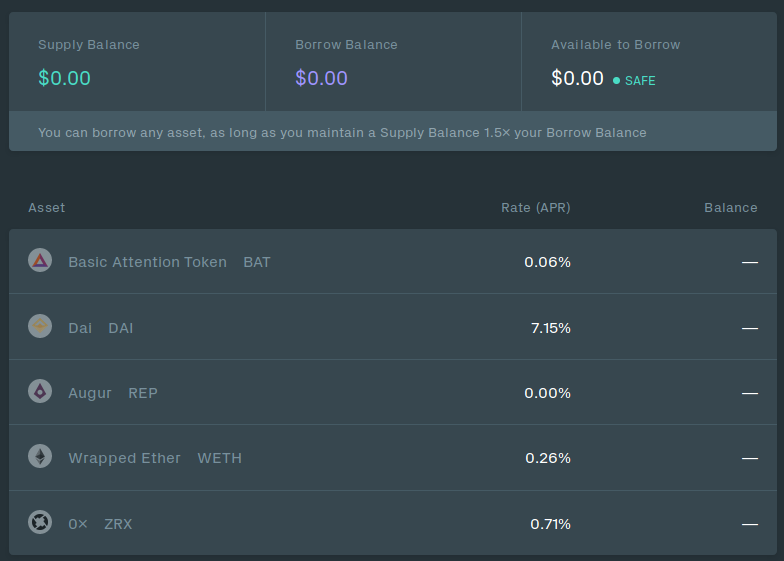The width and height of the screenshot is (784, 561).
Task: Click the Wrapped Ether icon
Action: (40, 457)
